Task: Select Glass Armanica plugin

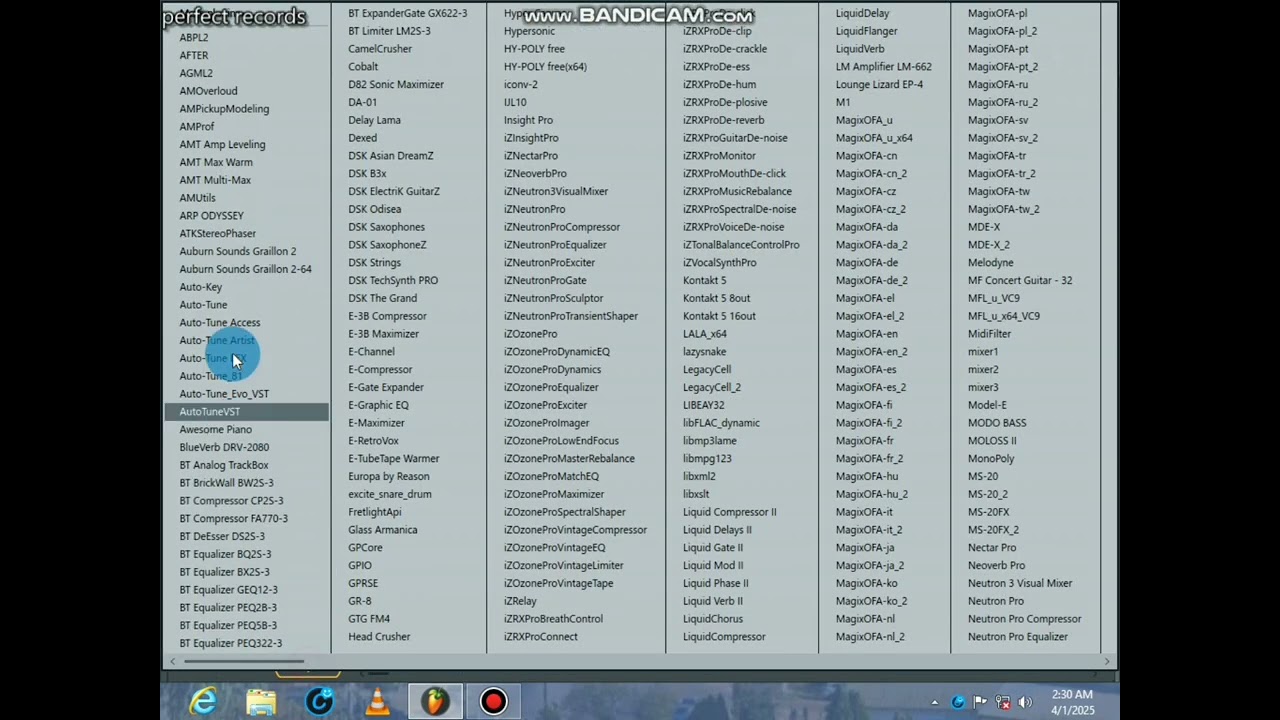Action: [383, 530]
